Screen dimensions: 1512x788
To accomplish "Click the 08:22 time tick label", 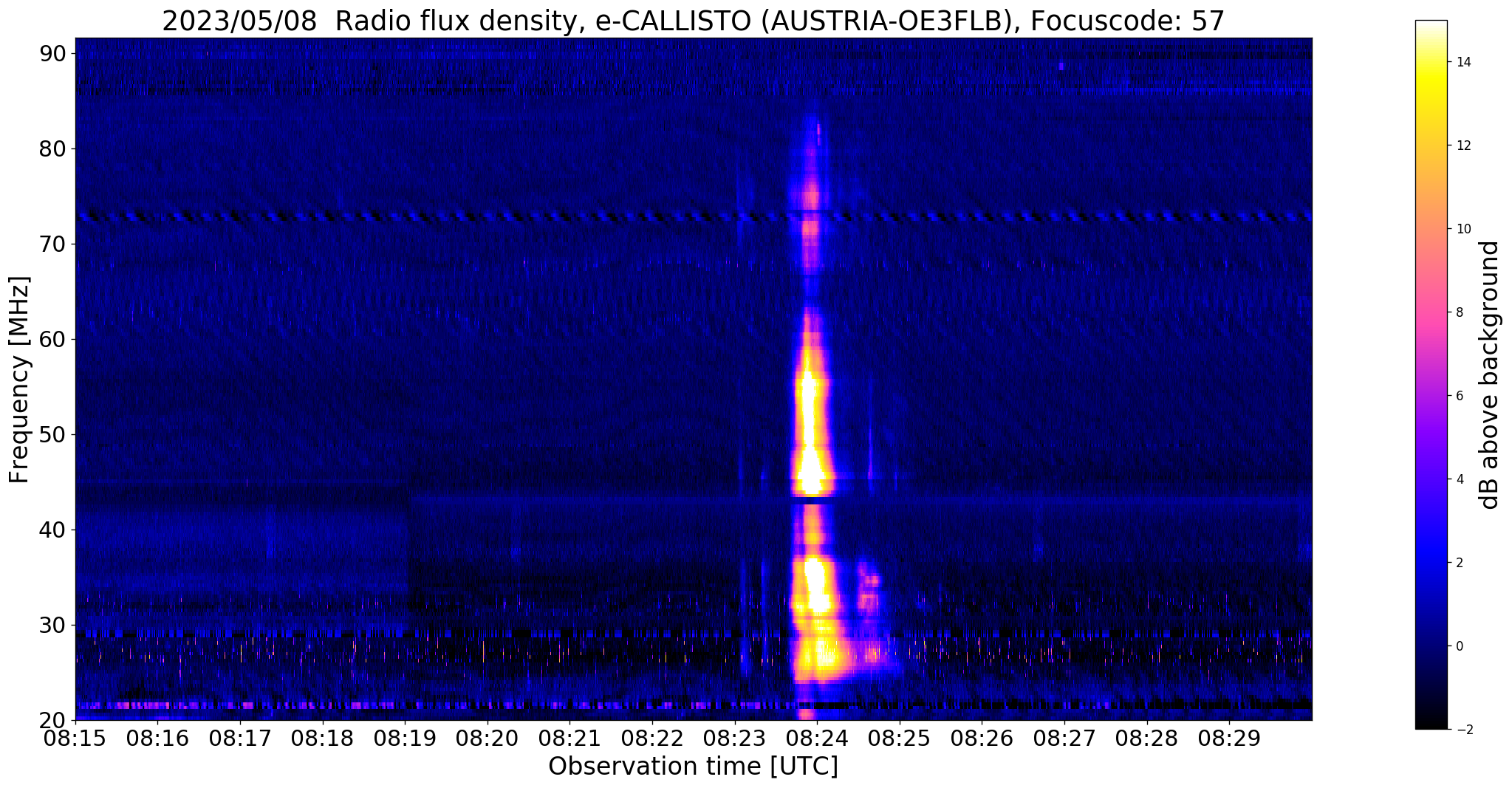I will point(652,739).
